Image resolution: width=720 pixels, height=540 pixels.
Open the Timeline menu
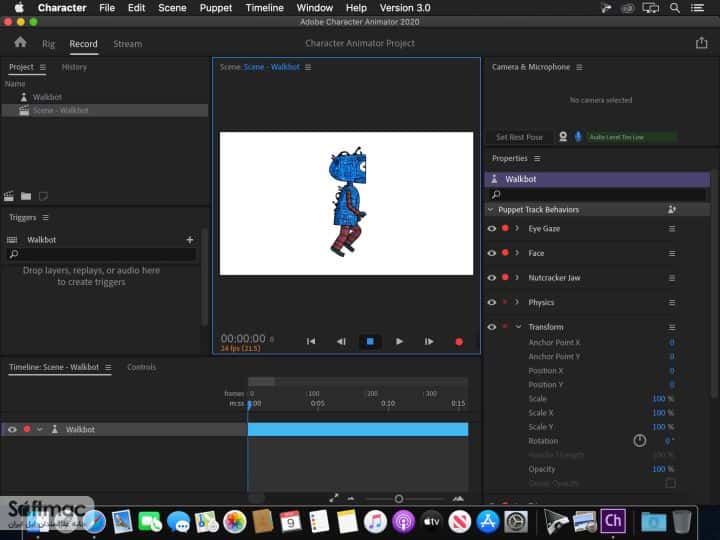coord(264,8)
